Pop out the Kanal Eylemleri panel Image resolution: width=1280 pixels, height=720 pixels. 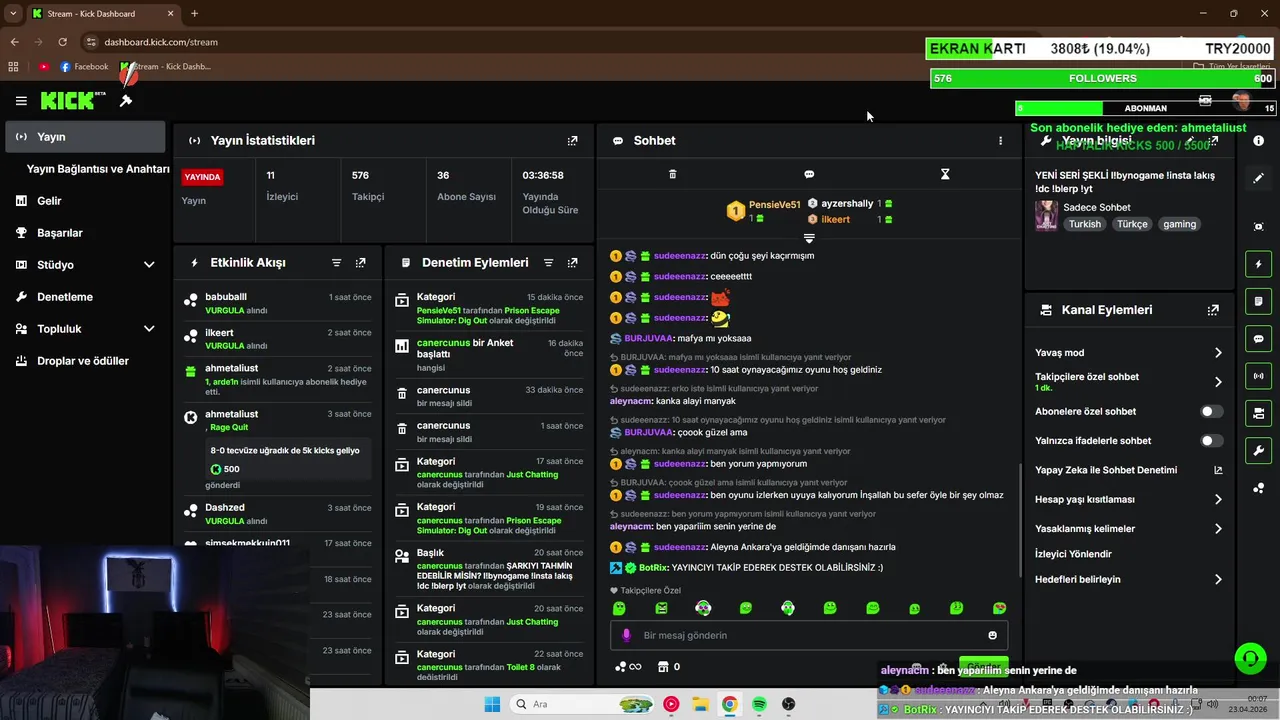tap(1213, 310)
